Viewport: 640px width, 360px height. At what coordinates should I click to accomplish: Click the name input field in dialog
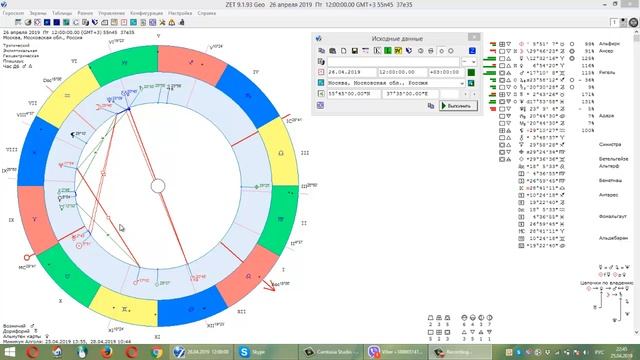tap(393, 62)
